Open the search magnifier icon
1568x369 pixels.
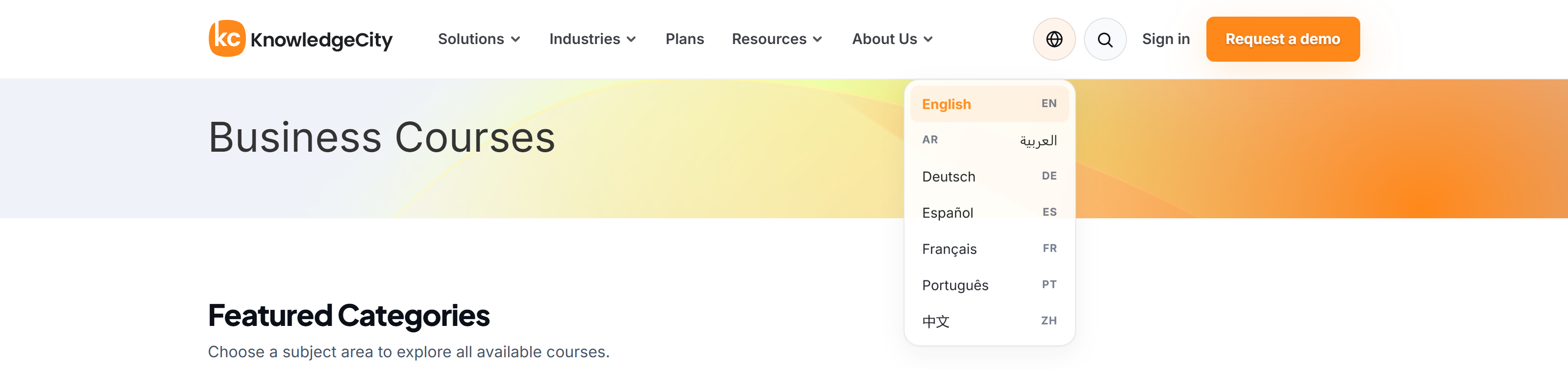pos(1105,40)
